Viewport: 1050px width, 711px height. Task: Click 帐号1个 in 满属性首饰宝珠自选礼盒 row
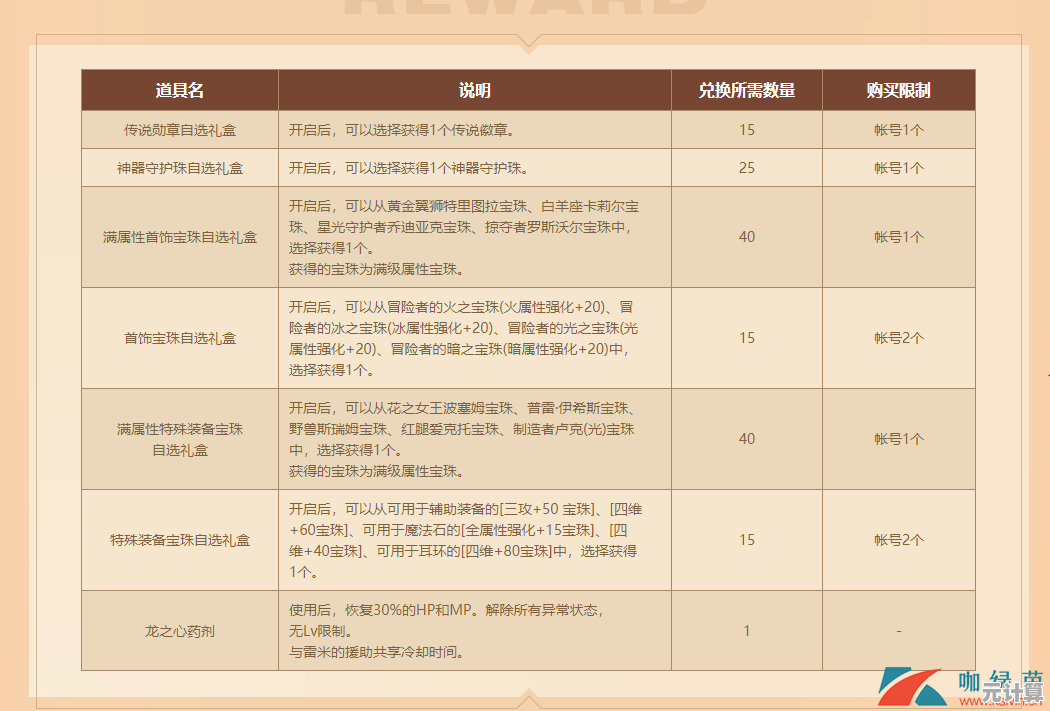click(899, 237)
